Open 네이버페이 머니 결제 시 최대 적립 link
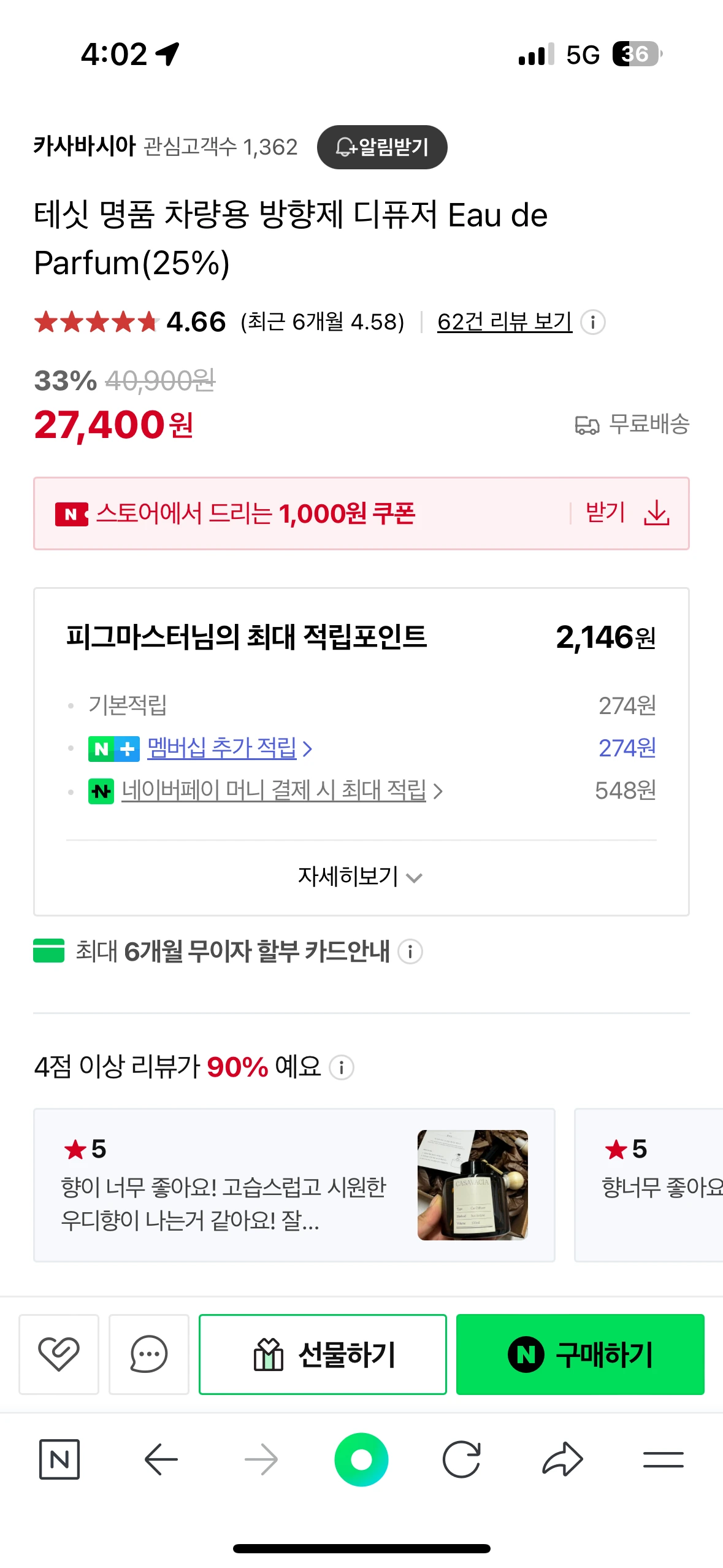 coord(282,790)
